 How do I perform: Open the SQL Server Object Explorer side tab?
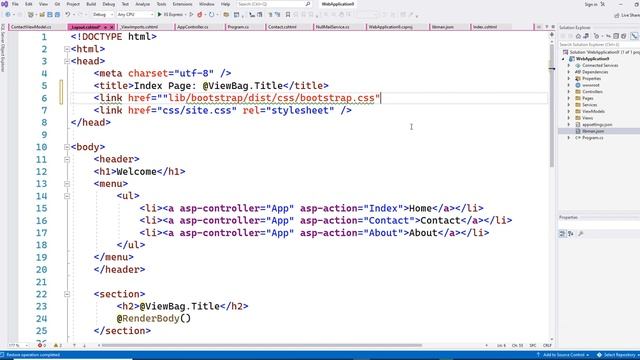pyautogui.click(x=3, y=48)
